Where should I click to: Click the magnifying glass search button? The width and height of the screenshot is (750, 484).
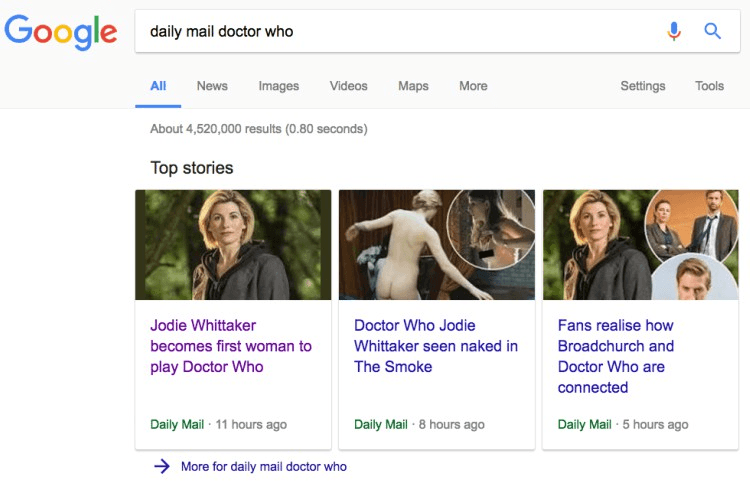click(713, 31)
